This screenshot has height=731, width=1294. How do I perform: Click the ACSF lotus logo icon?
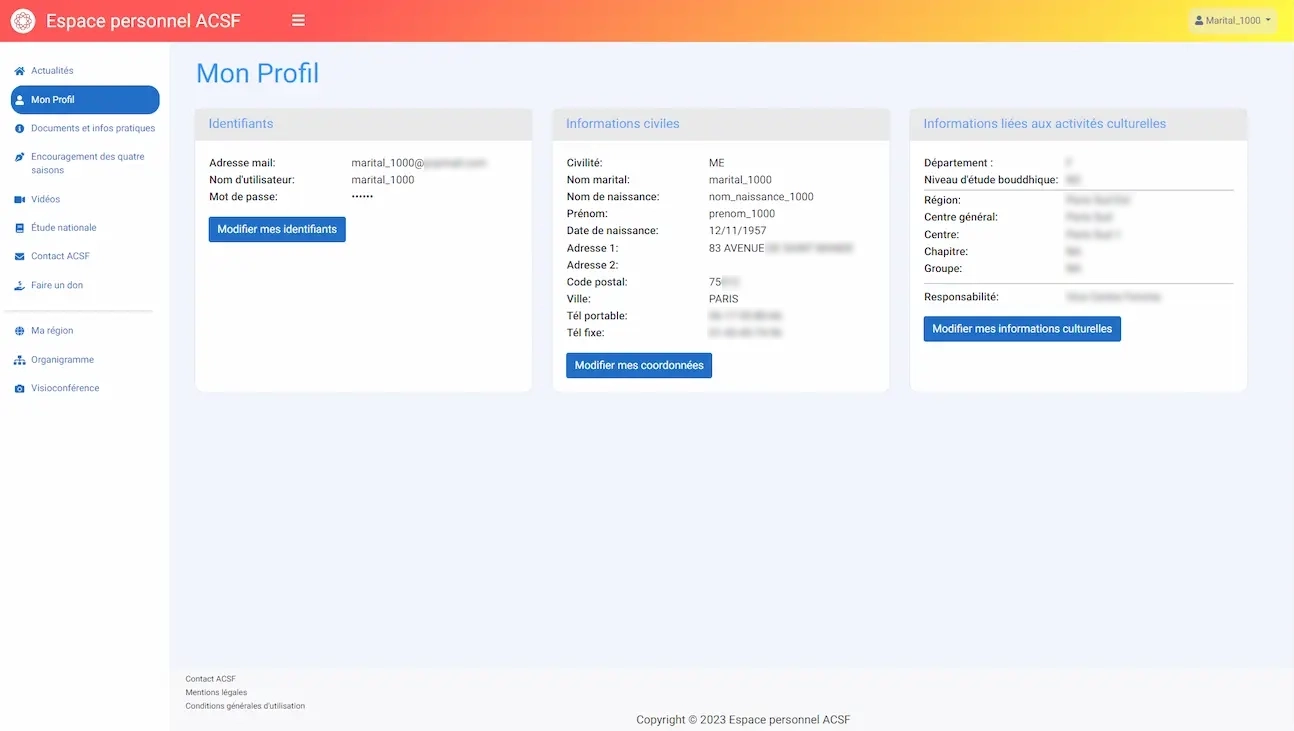pyautogui.click(x=22, y=21)
